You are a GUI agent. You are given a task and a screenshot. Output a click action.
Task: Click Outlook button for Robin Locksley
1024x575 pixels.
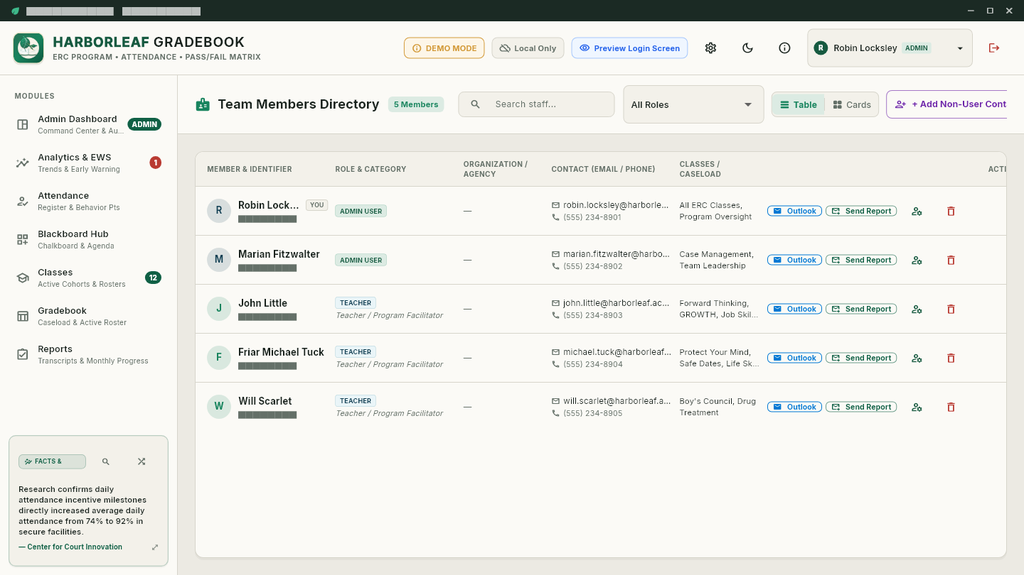(x=794, y=211)
